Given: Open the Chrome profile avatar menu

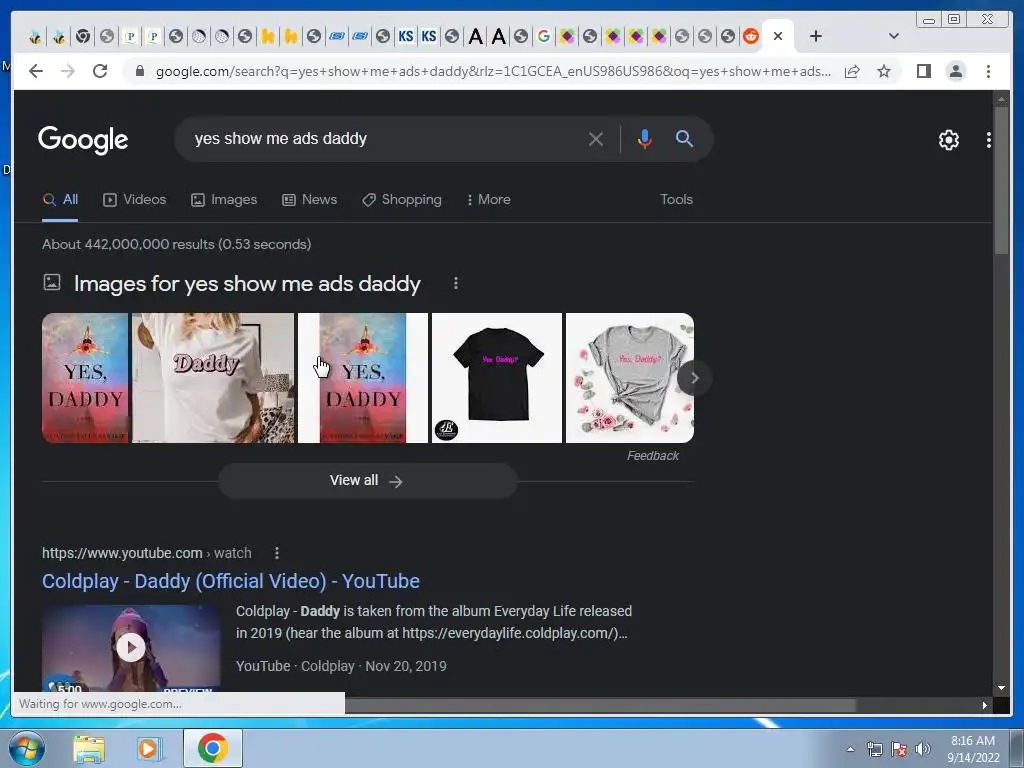Looking at the screenshot, I should pyautogui.click(x=955, y=71).
